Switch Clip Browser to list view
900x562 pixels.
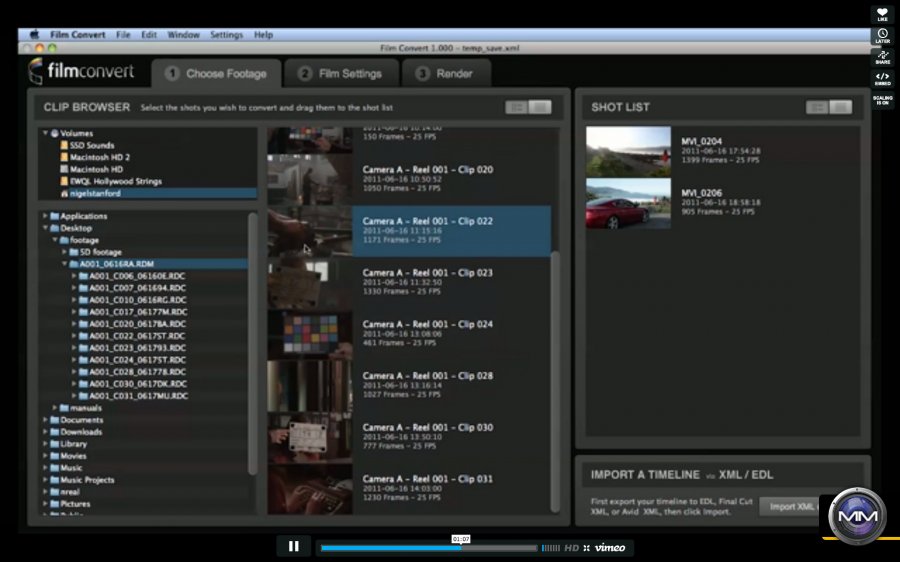517,107
